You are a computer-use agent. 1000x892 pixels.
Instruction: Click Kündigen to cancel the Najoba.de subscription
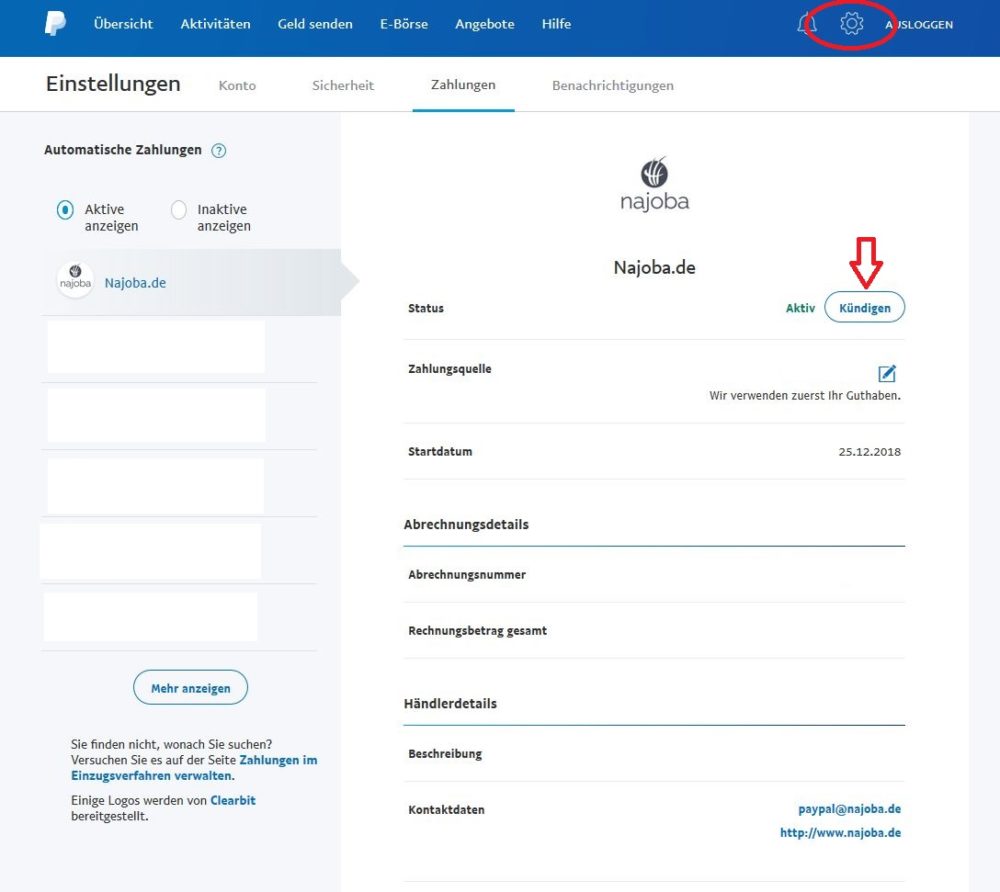pyautogui.click(x=864, y=307)
